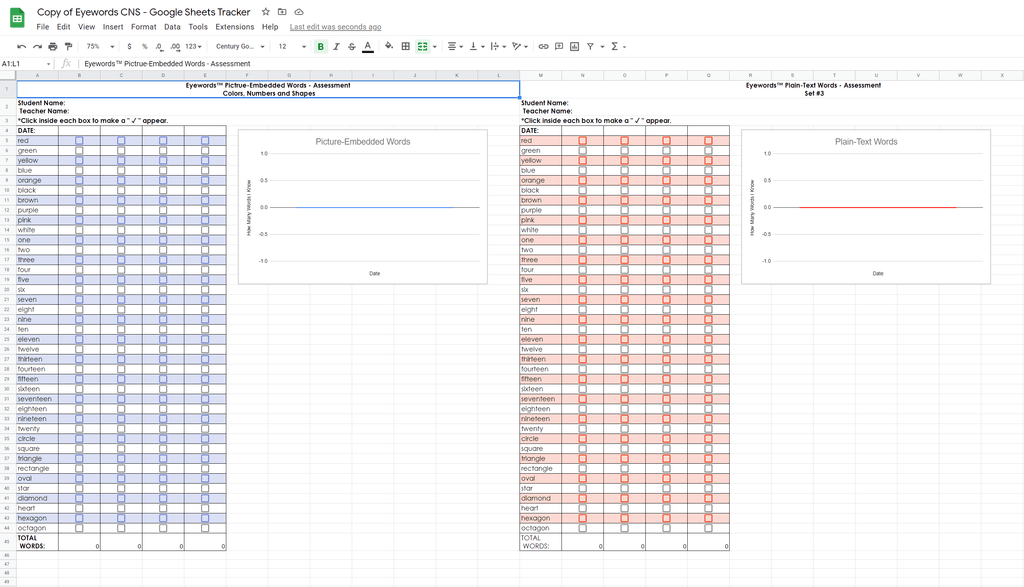
Task: Increase decimal places
Action: (175, 46)
